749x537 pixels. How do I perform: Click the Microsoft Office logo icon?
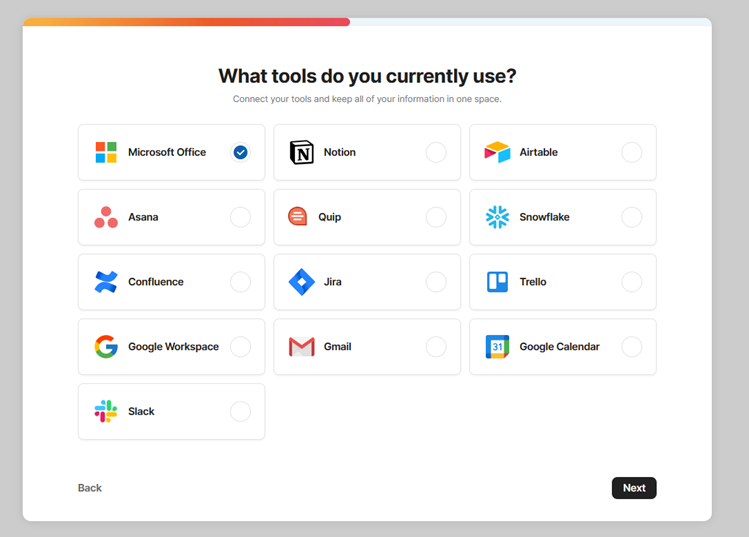point(106,152)
